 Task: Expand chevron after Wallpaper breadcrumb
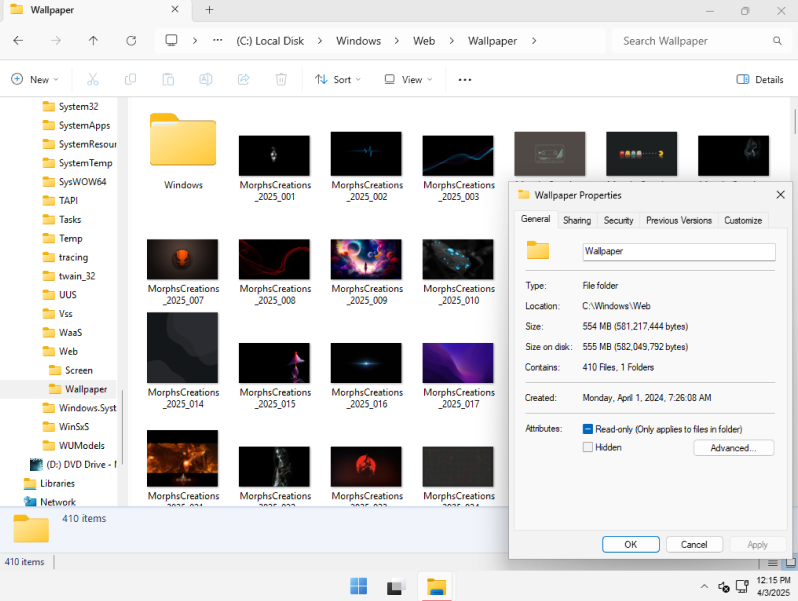pos(534,41)
